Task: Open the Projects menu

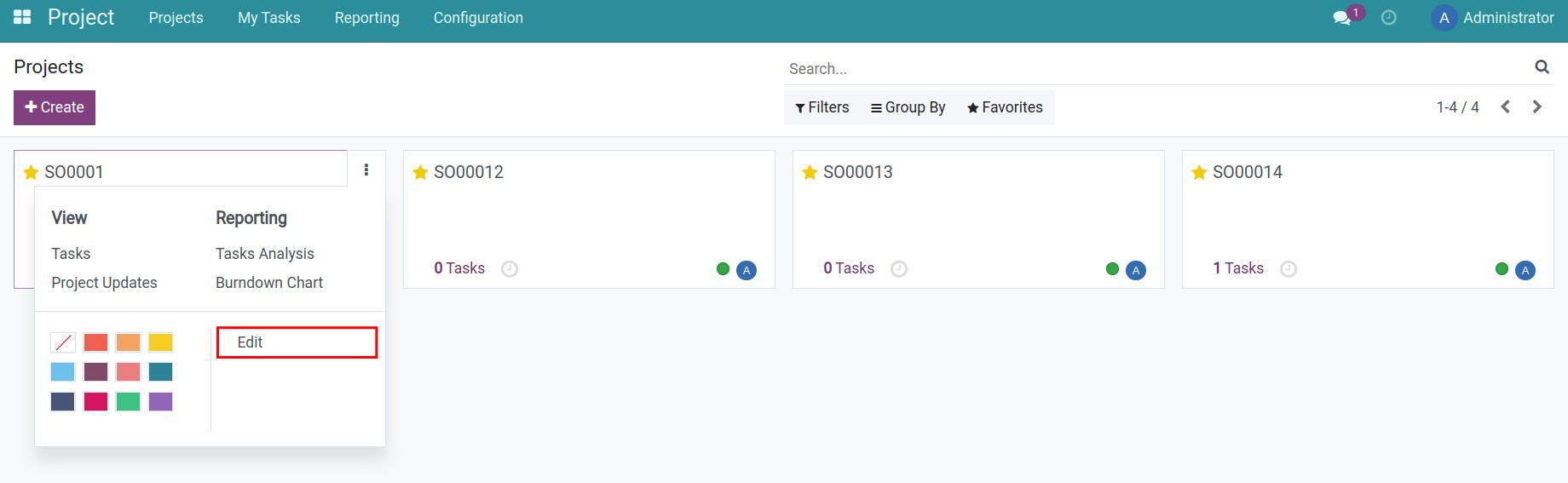Action: coord(176,18)
